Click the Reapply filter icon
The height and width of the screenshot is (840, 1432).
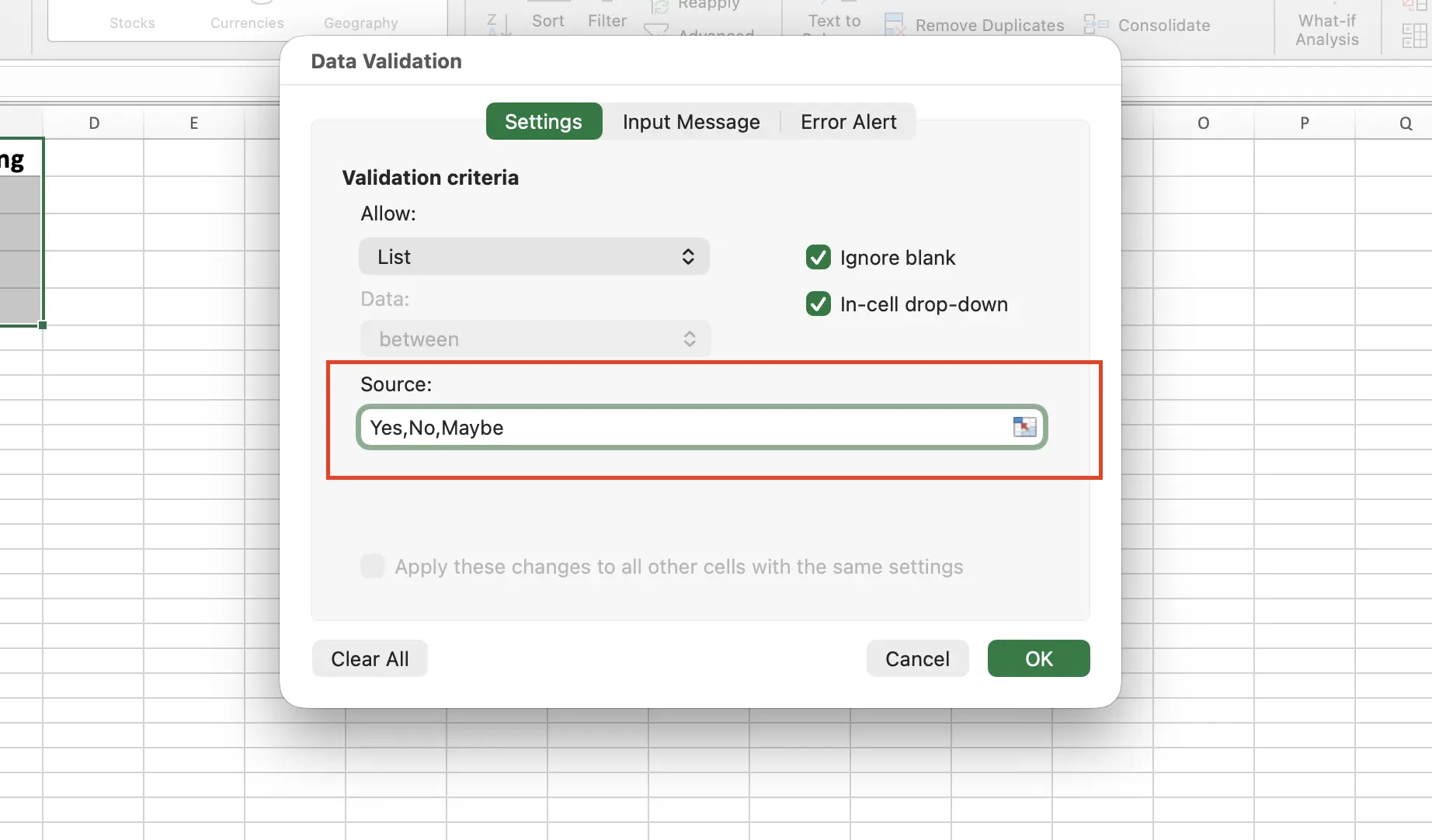click(658, 8)
